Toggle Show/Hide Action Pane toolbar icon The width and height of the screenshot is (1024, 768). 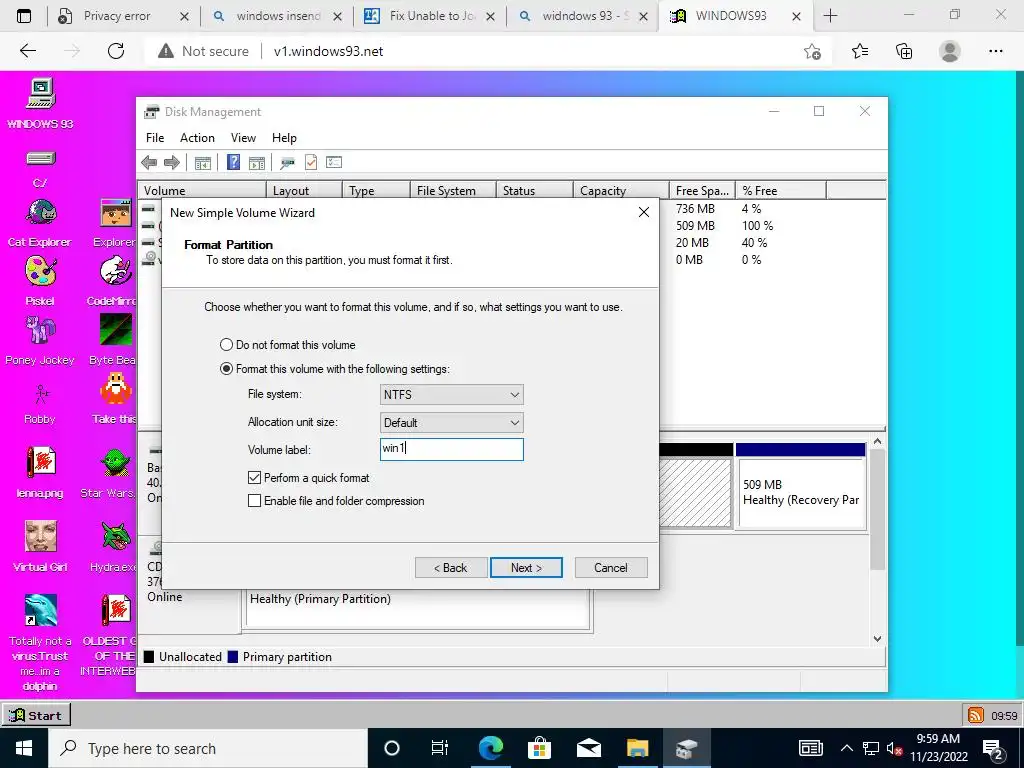257,163
